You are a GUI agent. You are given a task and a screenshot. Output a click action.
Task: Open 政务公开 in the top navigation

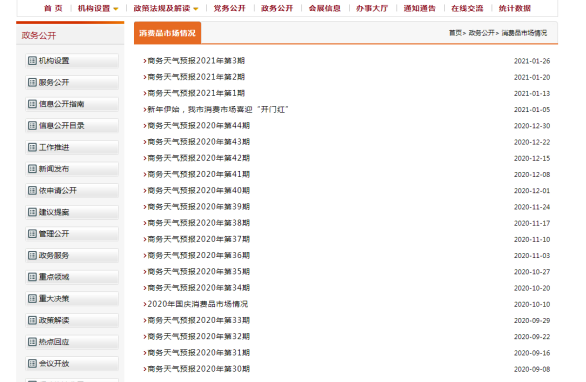[x=277, y=8]
